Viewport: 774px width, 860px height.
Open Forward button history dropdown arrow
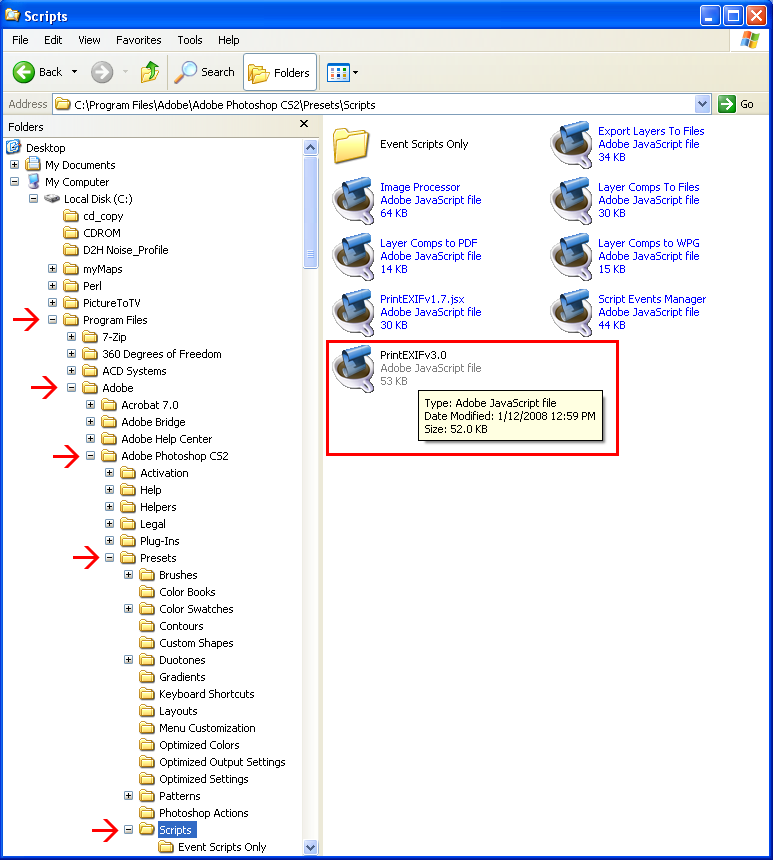126,72
